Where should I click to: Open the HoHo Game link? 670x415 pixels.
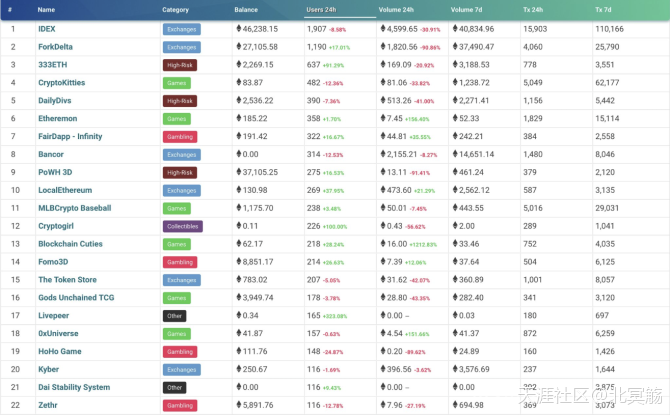60,352
